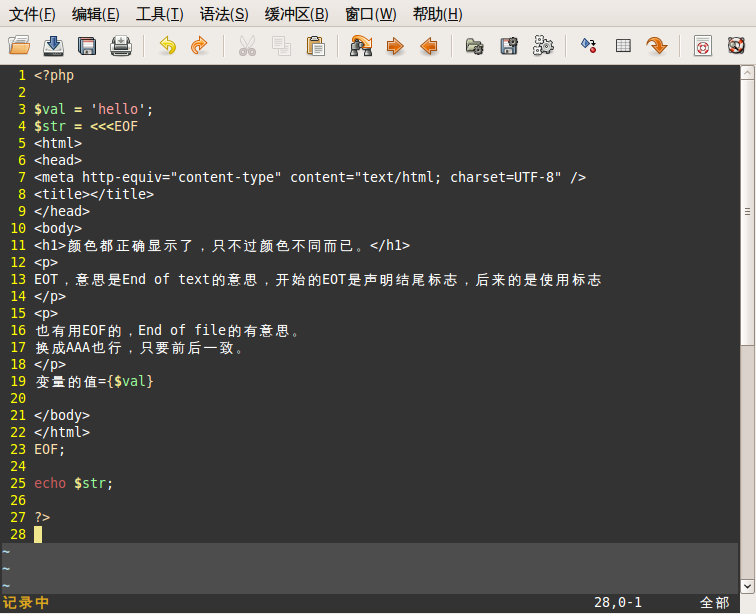756x614 pixels.
Task: Open the 缓冲区(B) menu
Action: pyautogui.click(x=297, y=14)
